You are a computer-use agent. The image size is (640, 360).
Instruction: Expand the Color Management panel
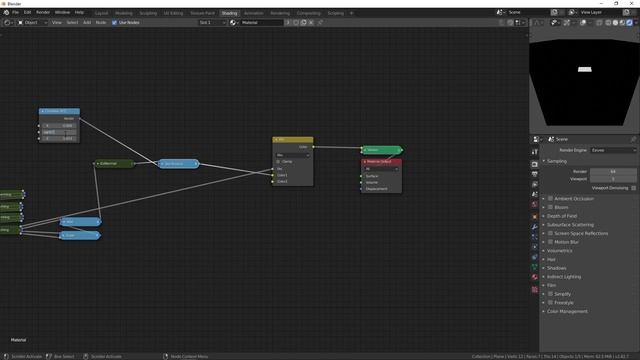[x=567, y=311]
